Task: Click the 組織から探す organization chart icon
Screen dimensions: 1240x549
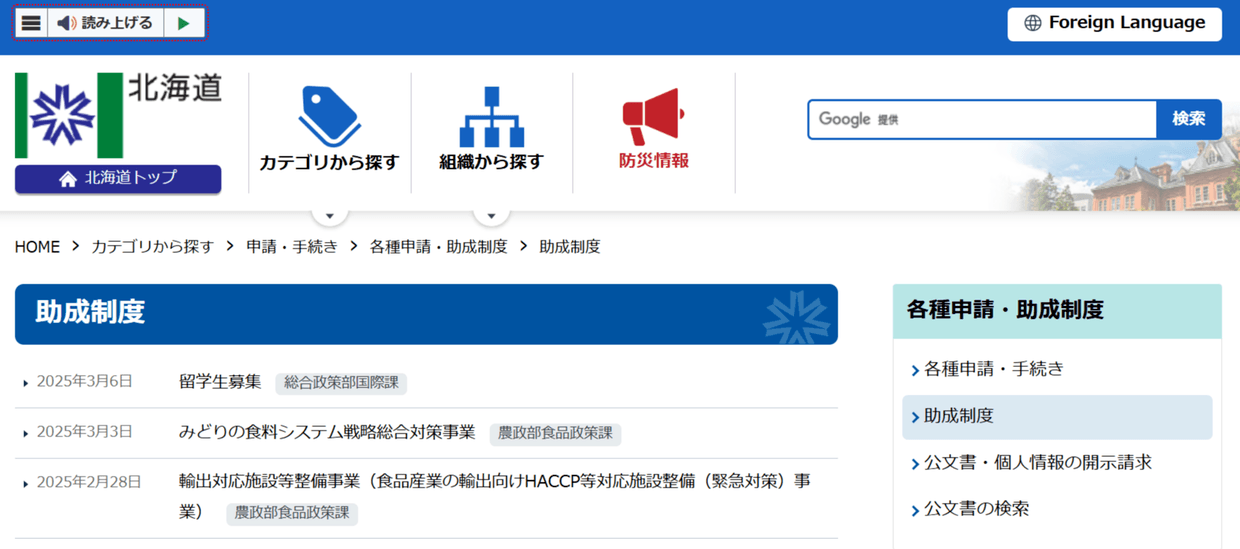Action: coord(491,117)
